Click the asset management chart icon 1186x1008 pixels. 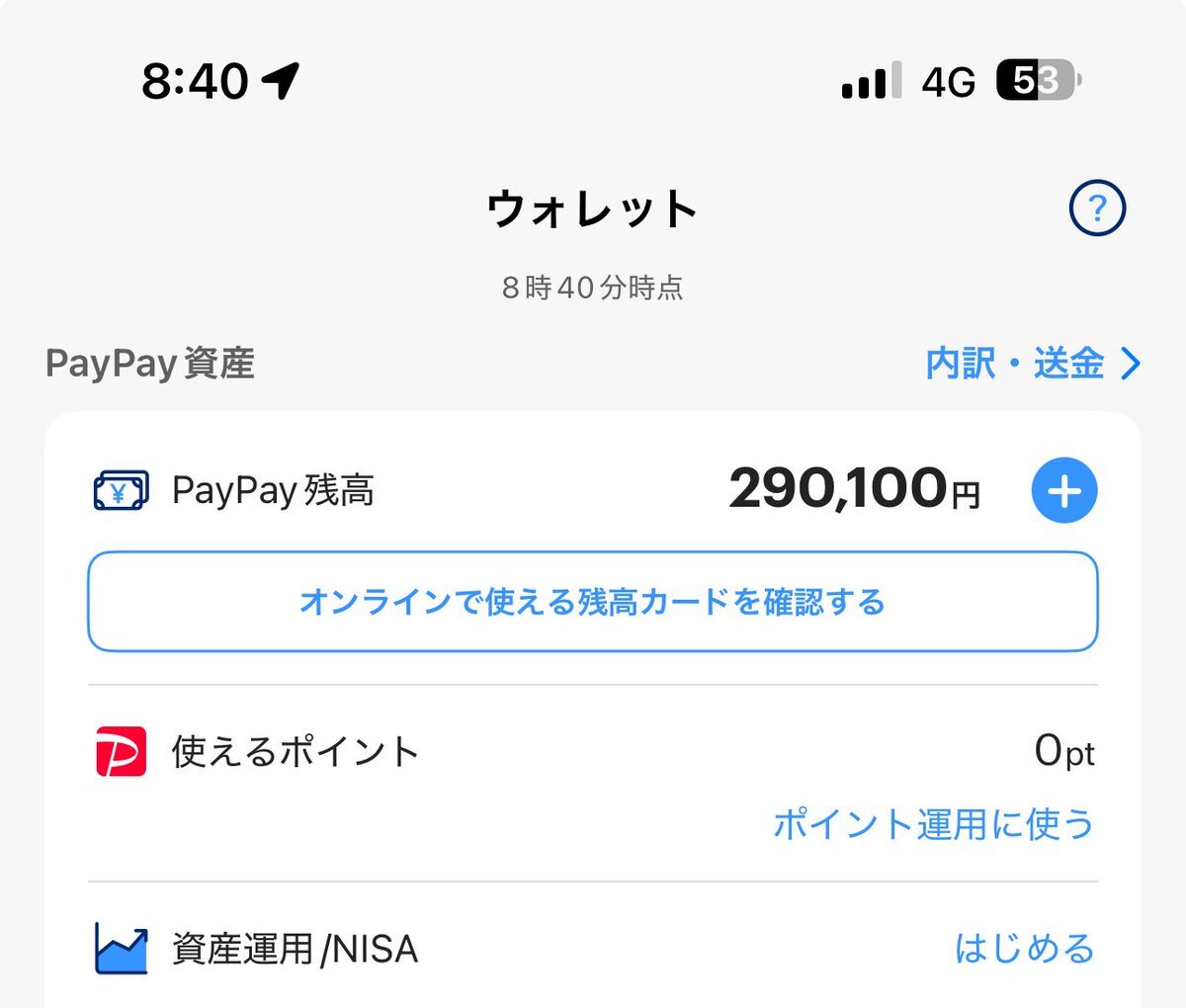121,949
